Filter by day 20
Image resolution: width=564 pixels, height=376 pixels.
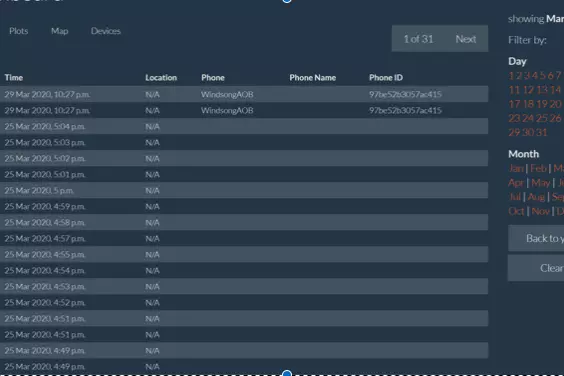tap(555, 104)
